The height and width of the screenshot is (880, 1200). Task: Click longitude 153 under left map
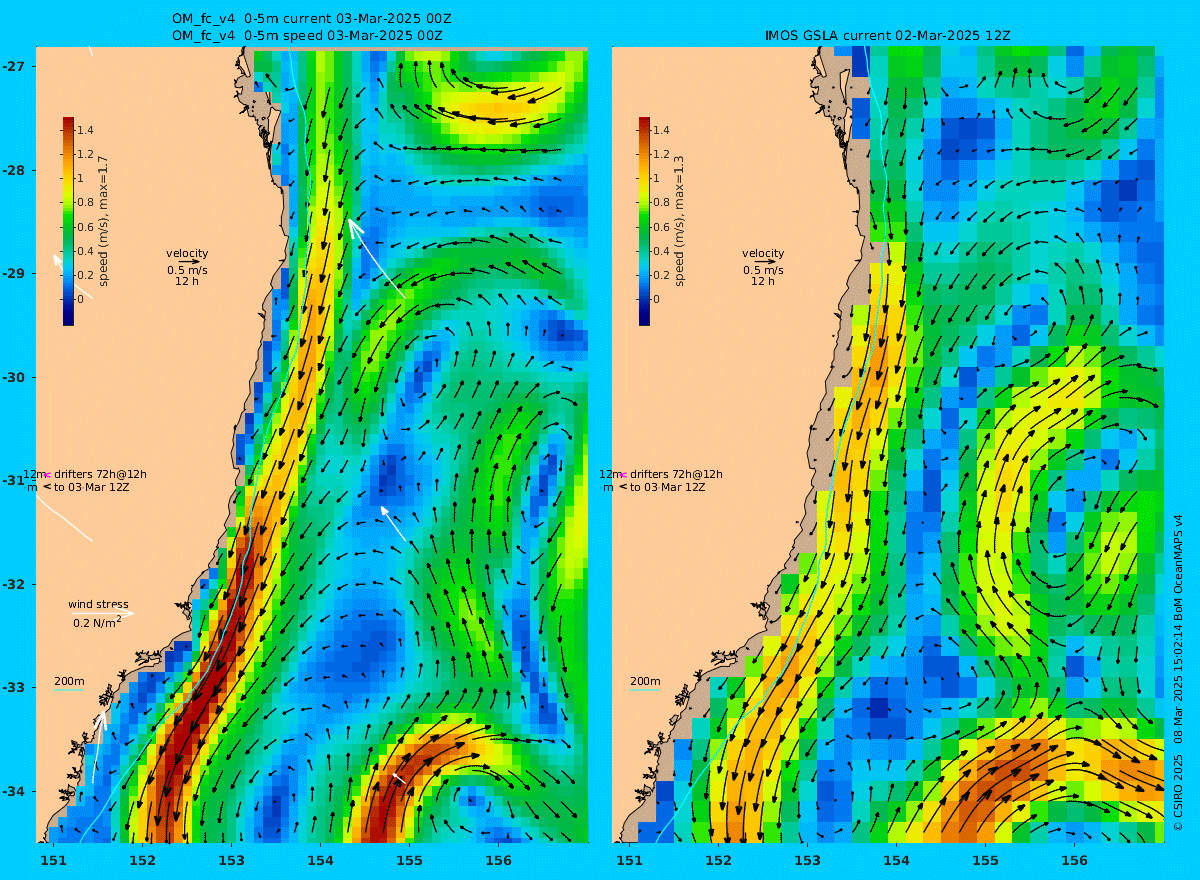[231, 860]
